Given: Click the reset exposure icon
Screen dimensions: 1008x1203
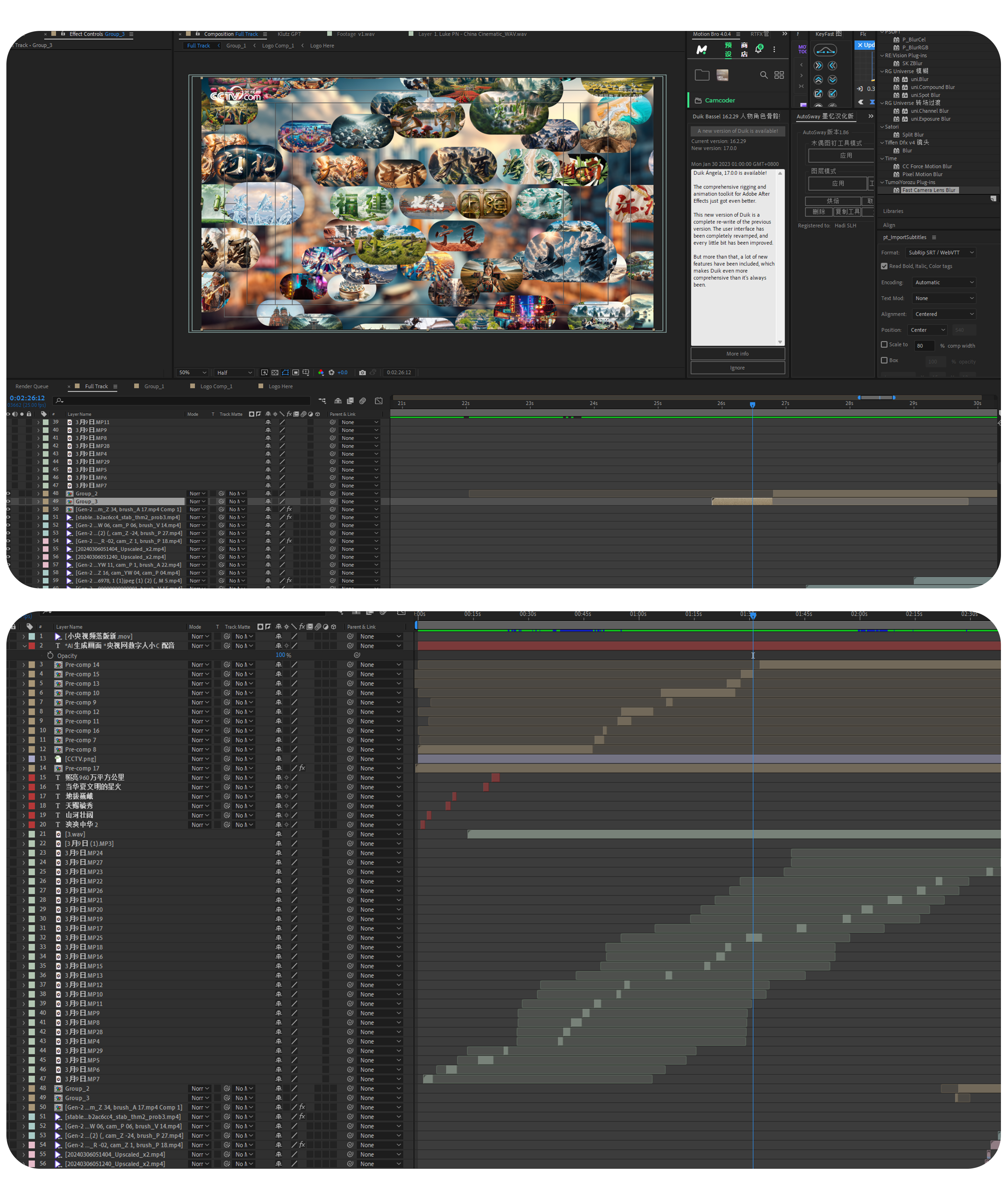Looking at the screenshot, I should click(x=331, y=372).
